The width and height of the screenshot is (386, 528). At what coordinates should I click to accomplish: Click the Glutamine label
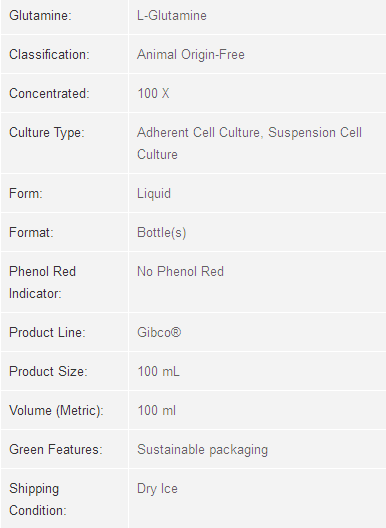[x=40, y=16]
